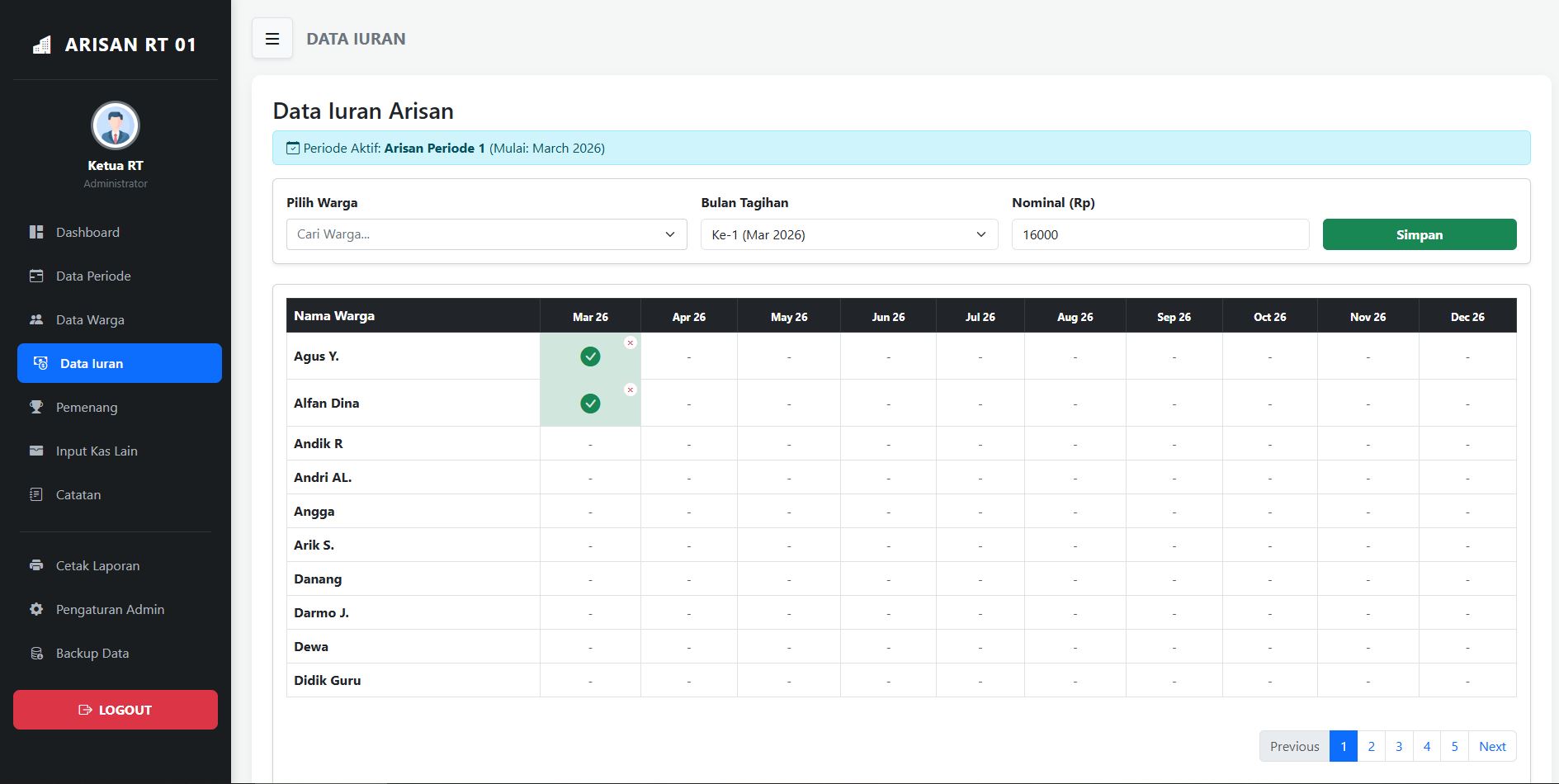Go to Catatan menu item
Screen dimensions: 1559x784
(x=78, y=495)
